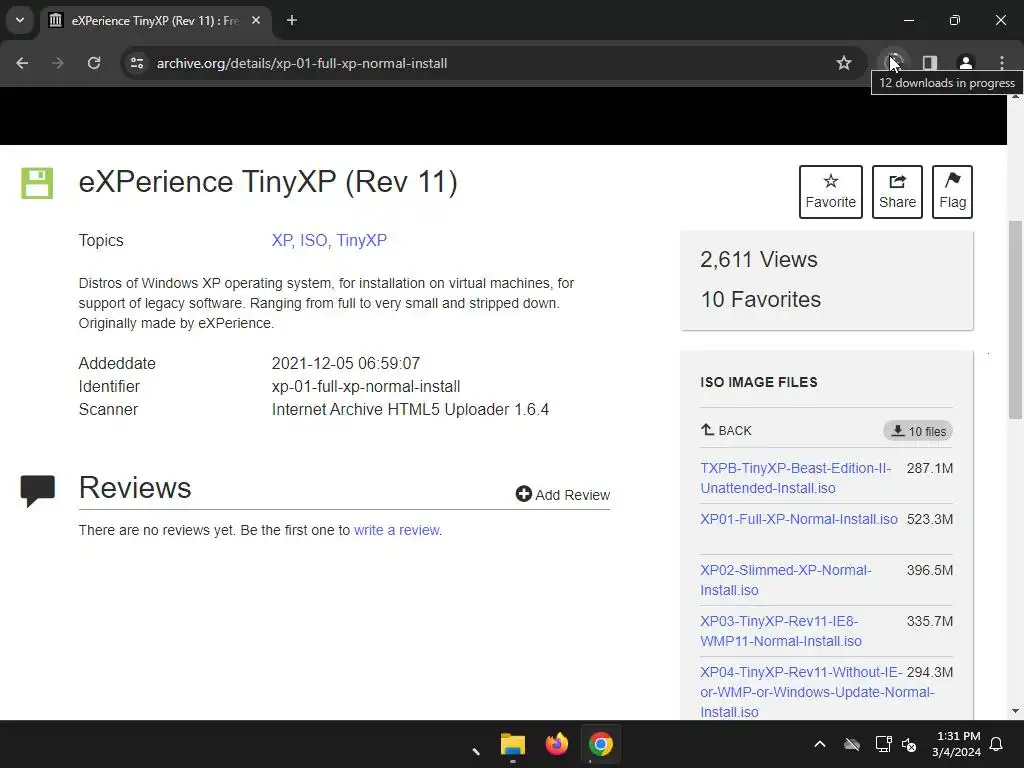Click the Reviews speech bubble icon
This screenshot has height=768, width=1024.
[x=37, y=490]
